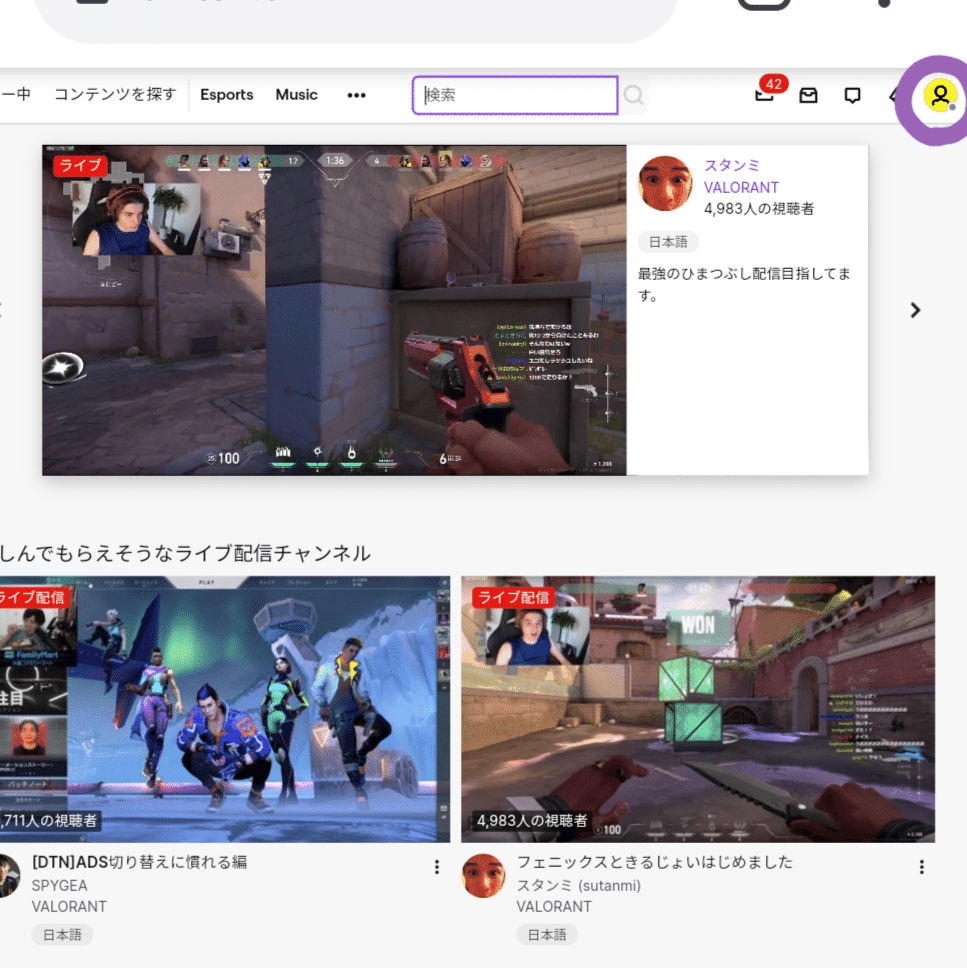Viewport: 967px width, 968px height.
Task: Play the featured VALORANT live stream video
Action: coord(334,311)
